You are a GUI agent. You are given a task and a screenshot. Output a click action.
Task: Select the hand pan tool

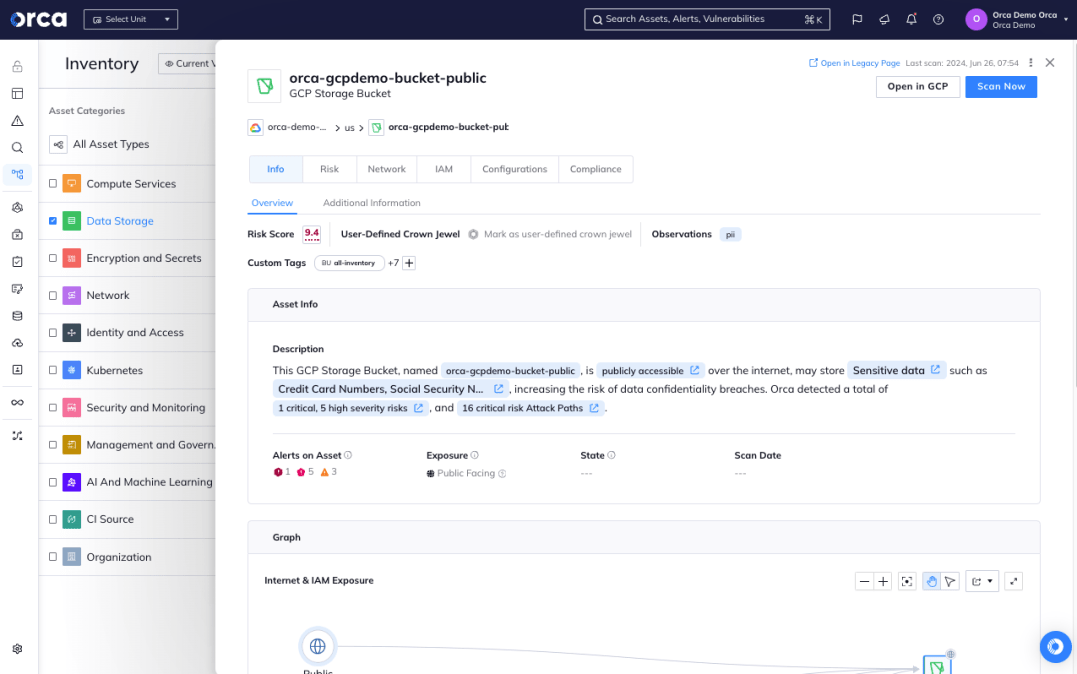pyautogui.click(x=931, y=581)
